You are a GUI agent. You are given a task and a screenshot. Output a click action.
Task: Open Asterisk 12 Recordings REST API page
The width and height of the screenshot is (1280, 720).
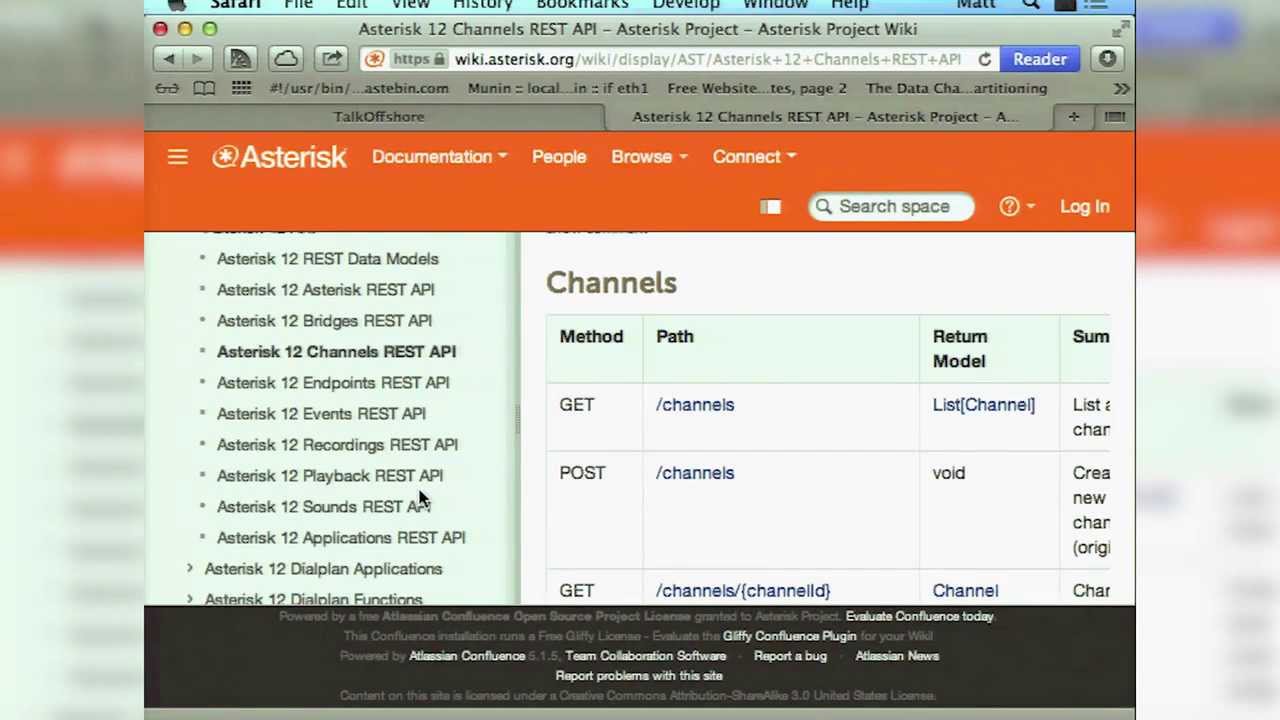[337, 445]
